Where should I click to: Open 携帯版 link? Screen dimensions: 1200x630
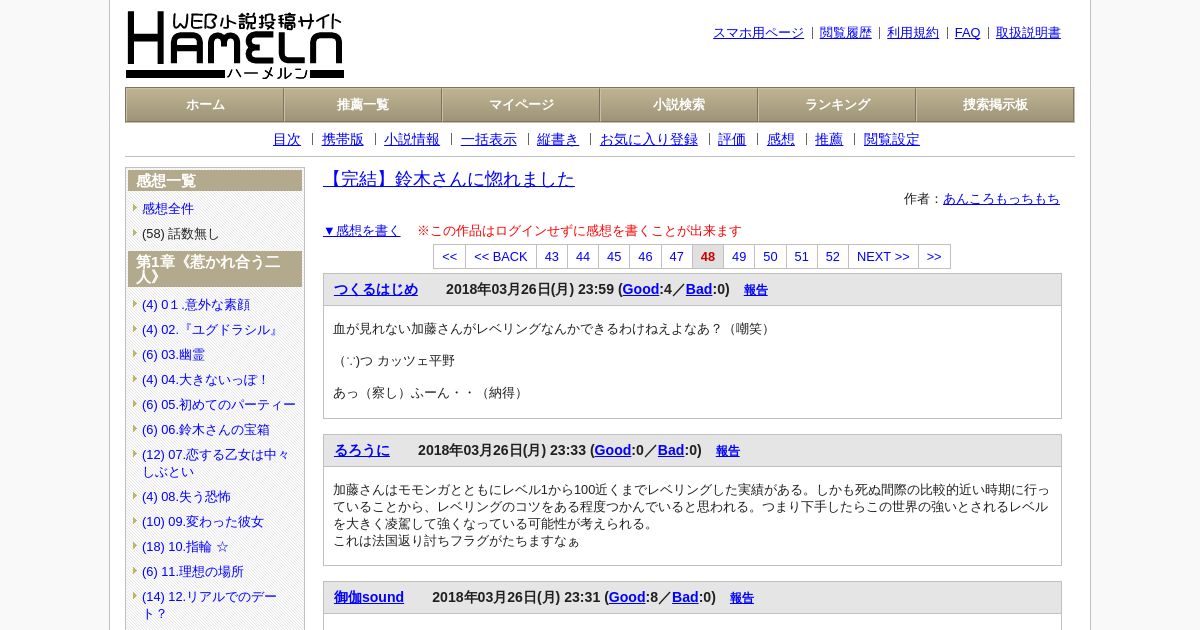[343, 140]
